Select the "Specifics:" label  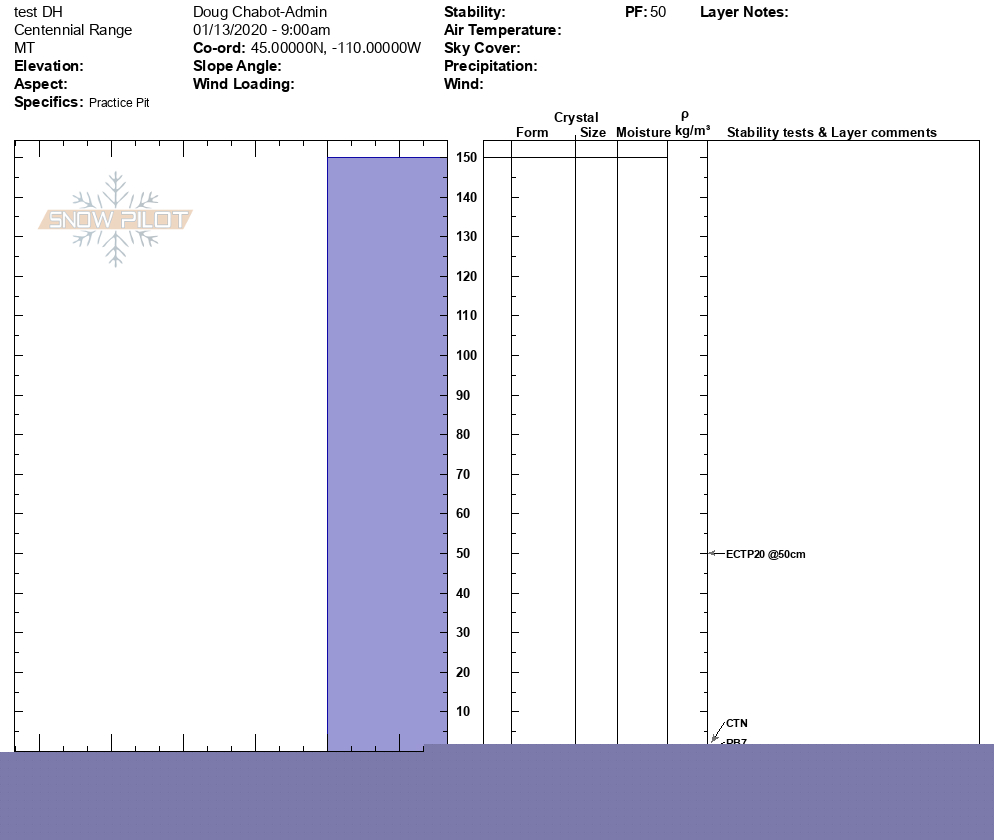pos(49,102)
